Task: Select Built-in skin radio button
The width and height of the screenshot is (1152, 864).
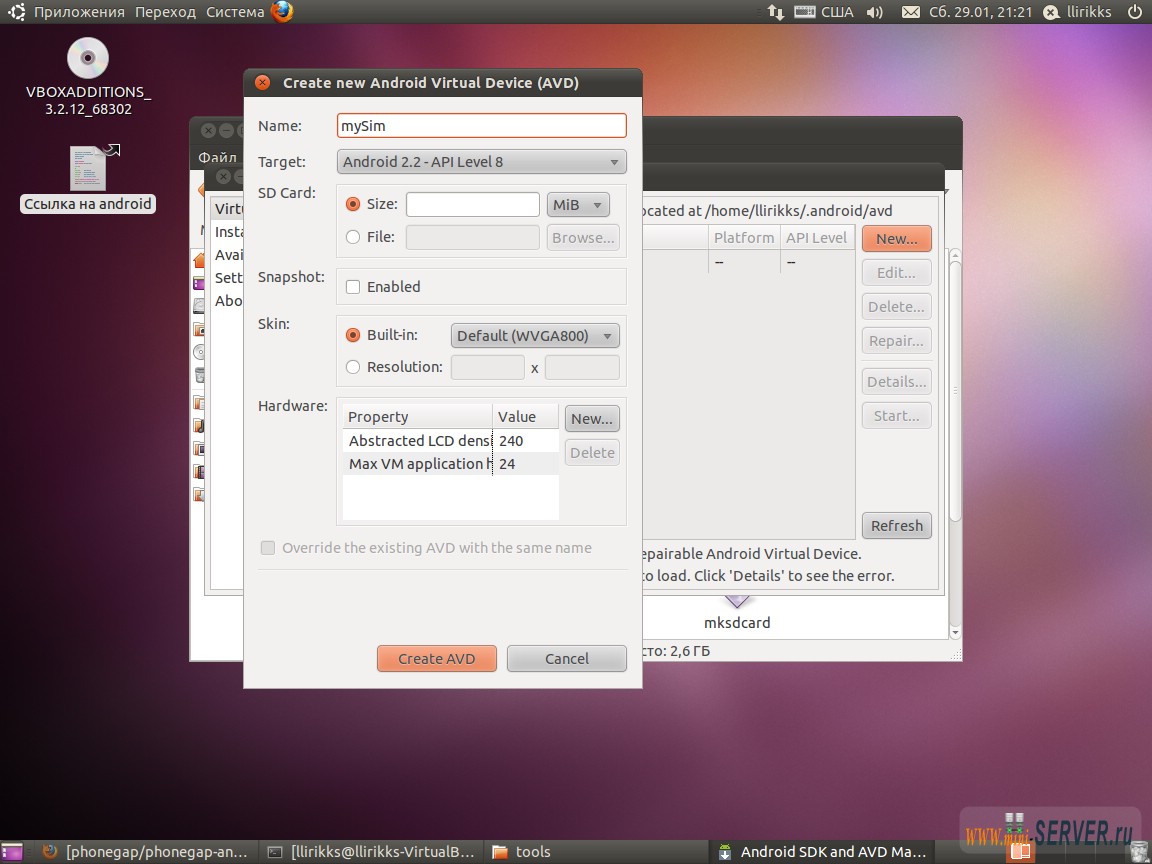Action: click(x=353, y=335)
